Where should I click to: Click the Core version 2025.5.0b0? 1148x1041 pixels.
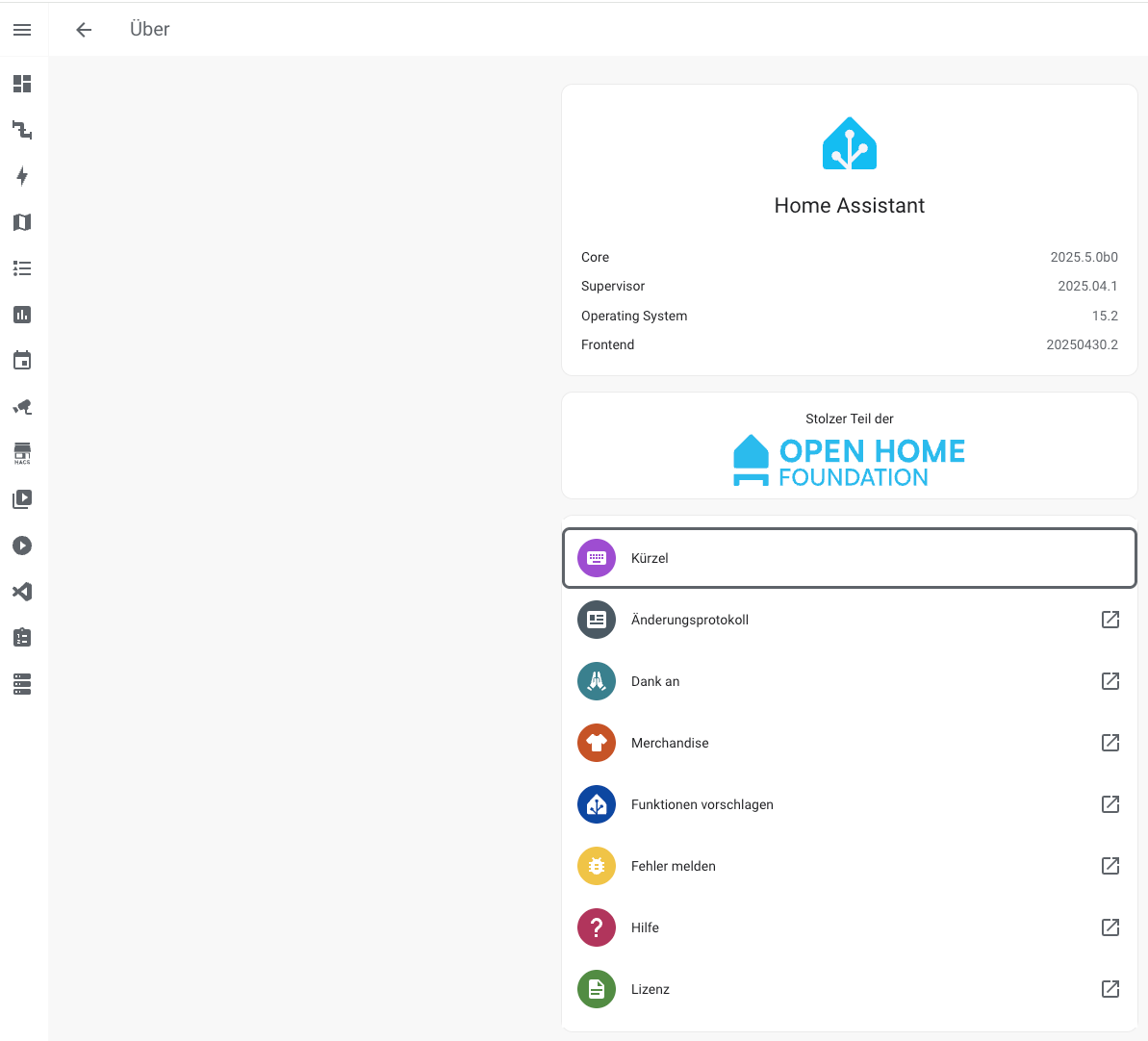(1084, 257)
